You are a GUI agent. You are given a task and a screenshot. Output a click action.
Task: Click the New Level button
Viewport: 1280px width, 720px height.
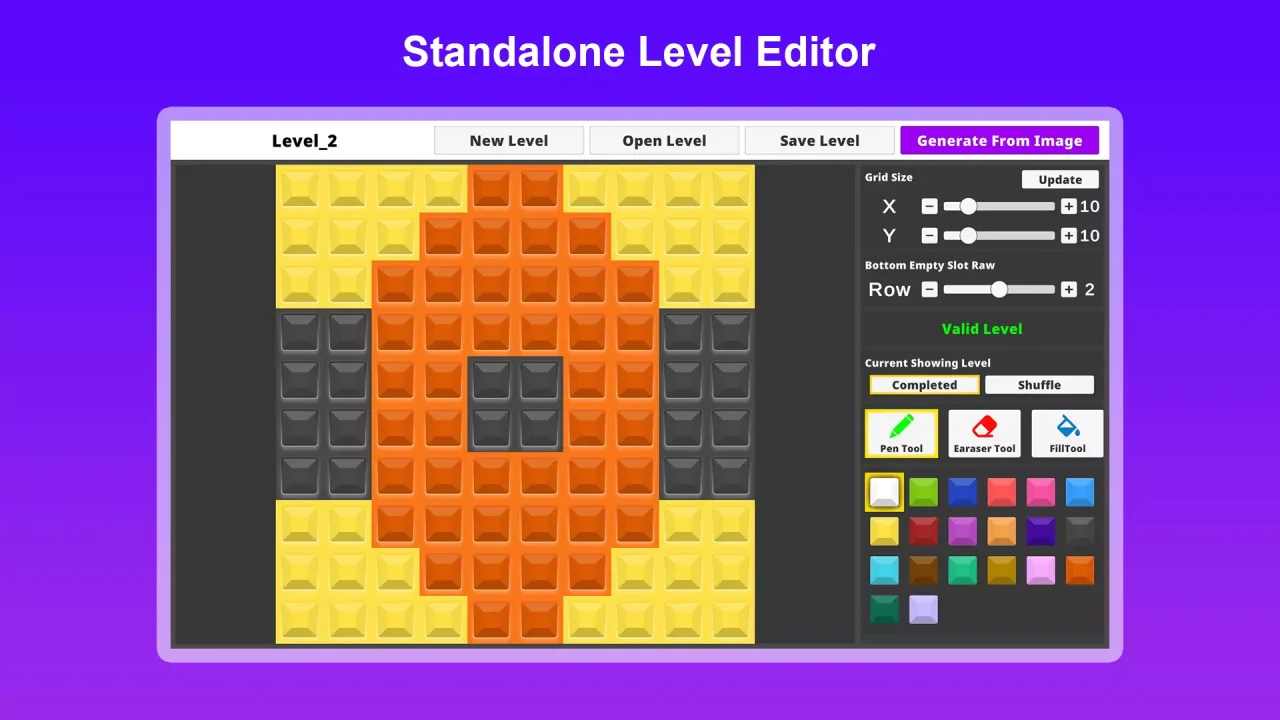(508, 140)
